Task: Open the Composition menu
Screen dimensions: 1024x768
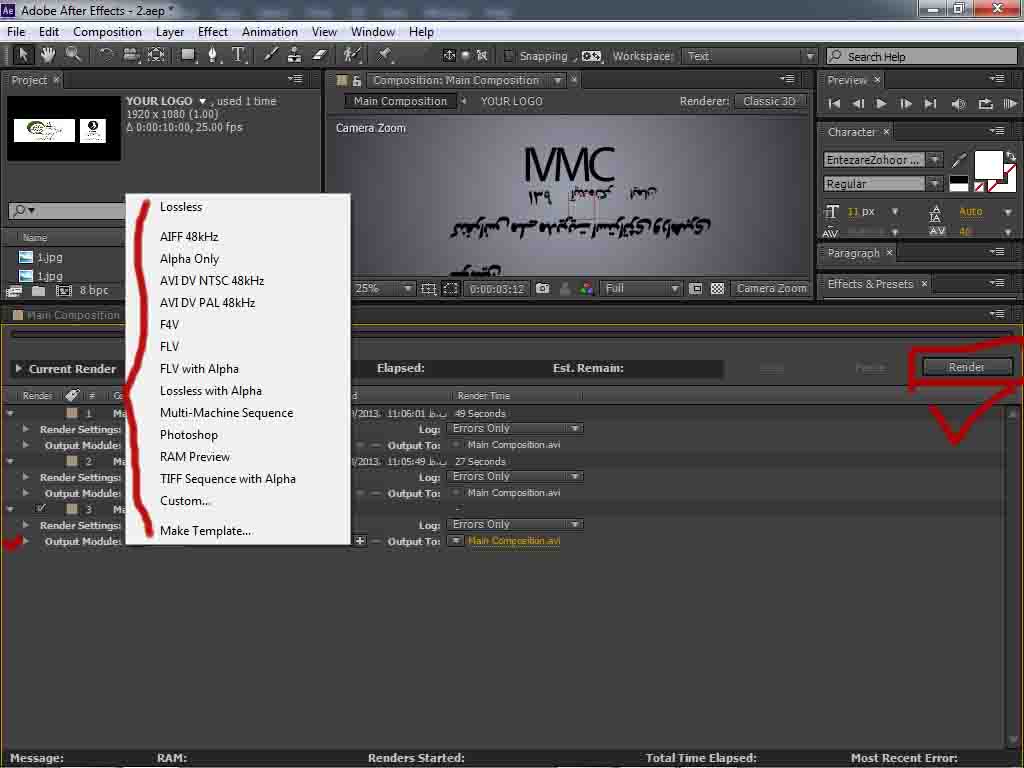Action: point(107,31)
